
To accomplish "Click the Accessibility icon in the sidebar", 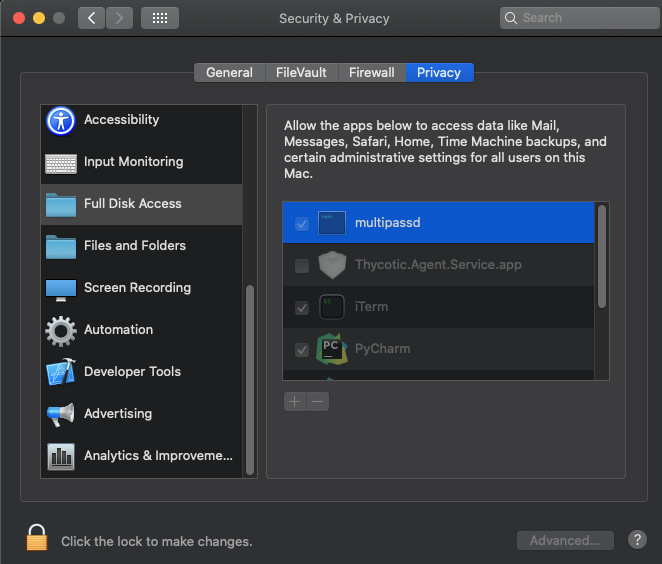I will click(x=61, y=121).
